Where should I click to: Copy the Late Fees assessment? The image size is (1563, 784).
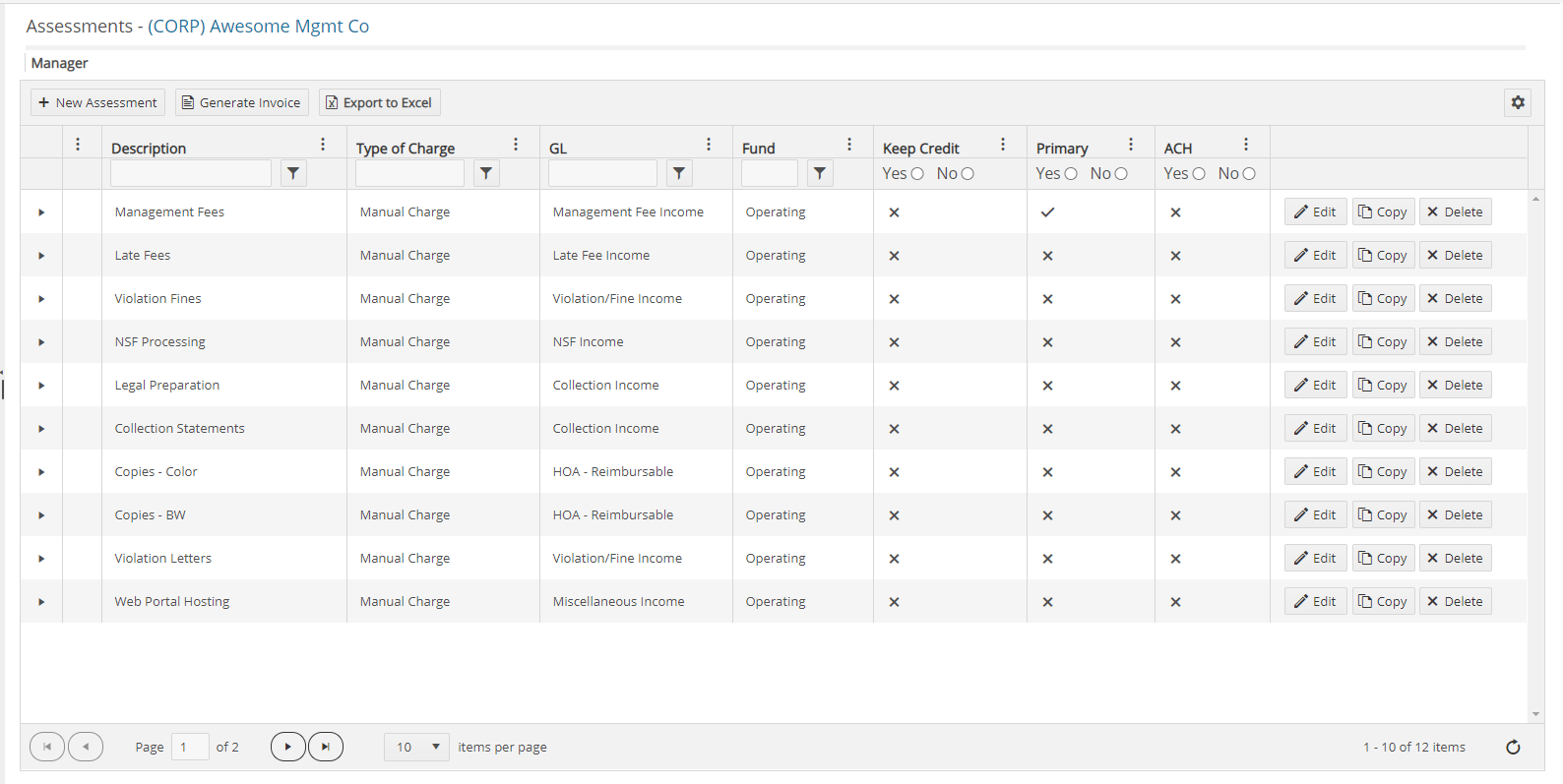[x=1383, y=255]
